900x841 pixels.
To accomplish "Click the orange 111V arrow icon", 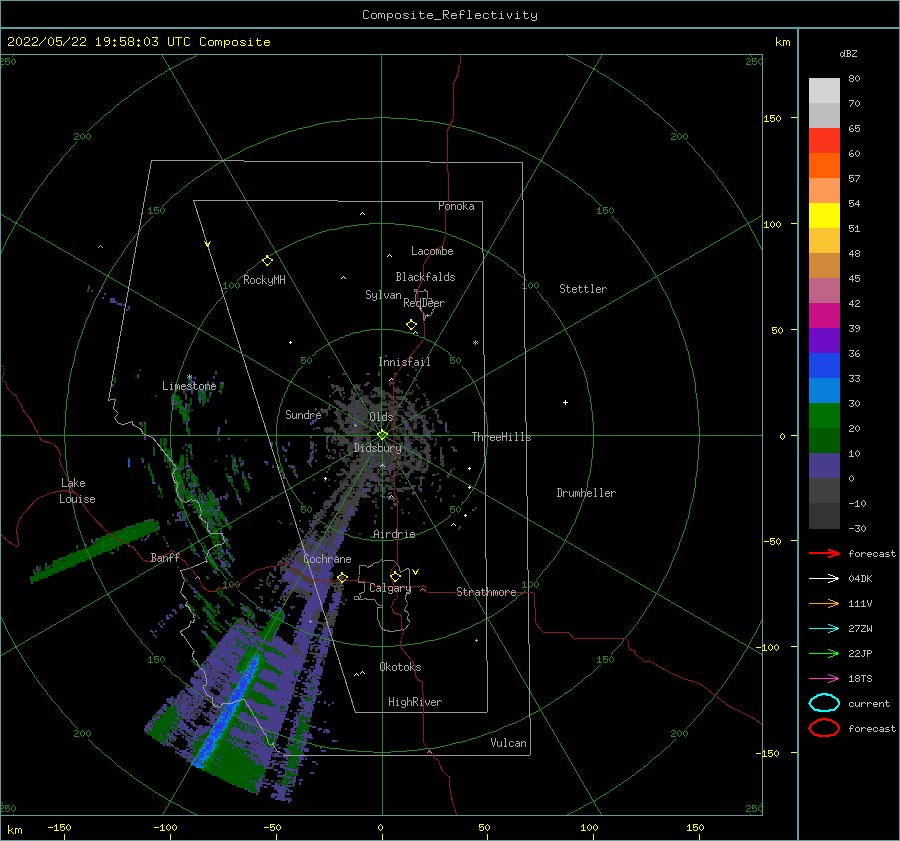I will click(824, 603).
